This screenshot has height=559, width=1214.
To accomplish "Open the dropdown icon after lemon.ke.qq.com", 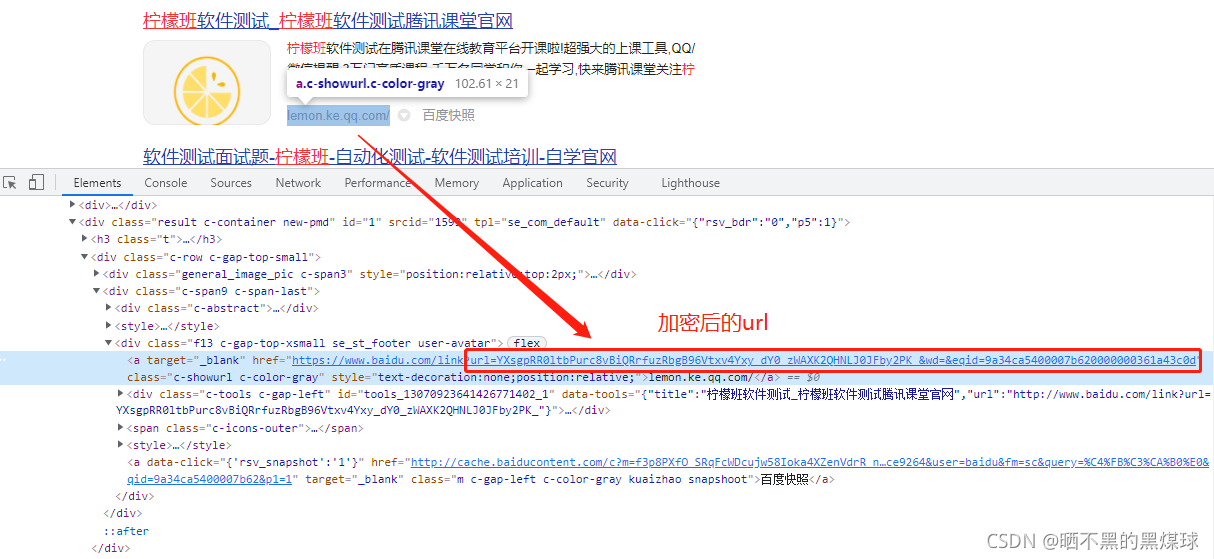I will click(x=404, y=116).
